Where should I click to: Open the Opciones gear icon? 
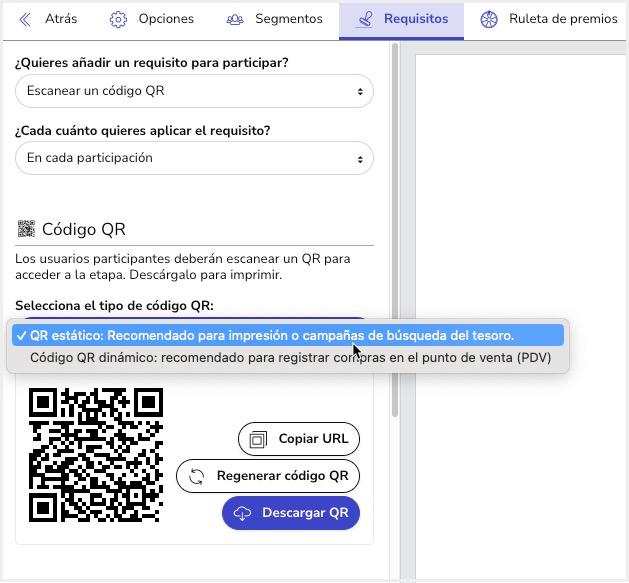point(118,19)
